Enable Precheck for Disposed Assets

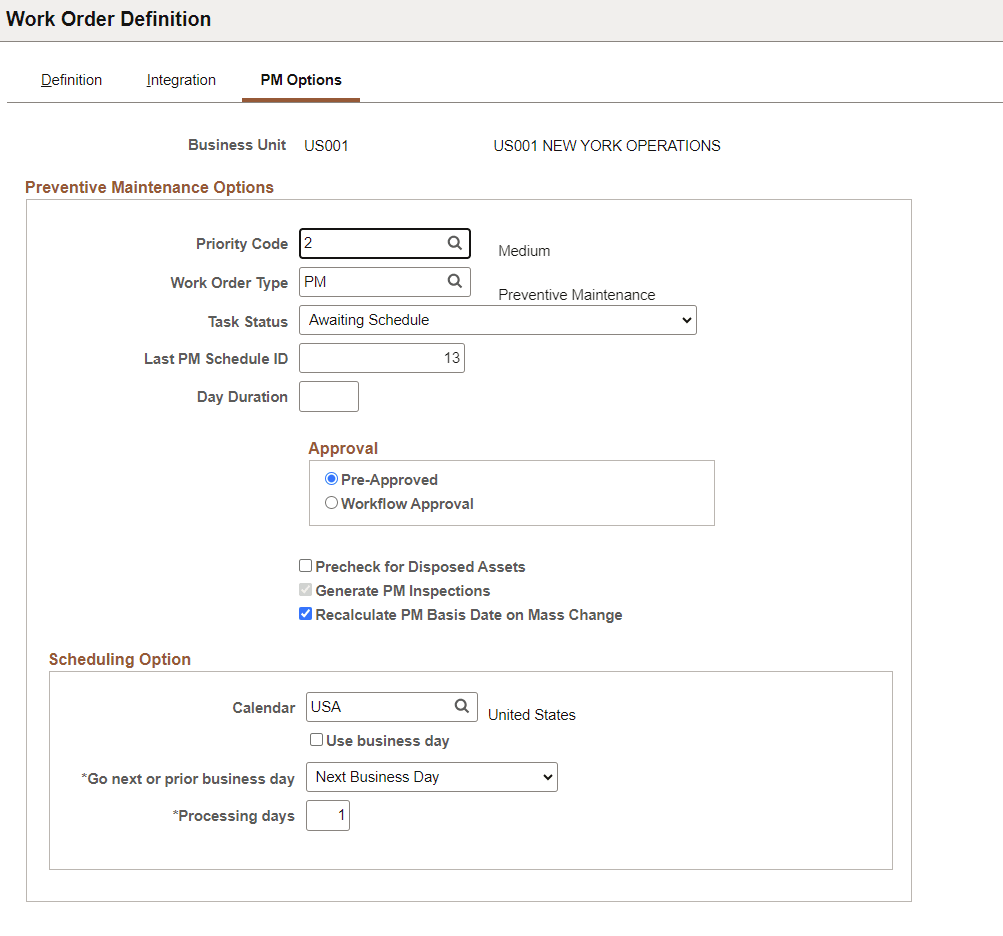coord(305,565)
